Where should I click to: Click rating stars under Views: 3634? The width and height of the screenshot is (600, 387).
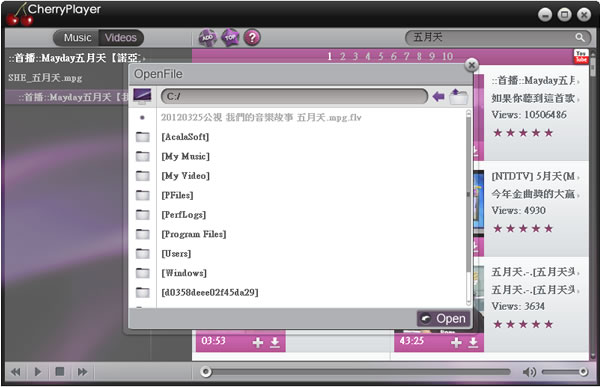click(523, 324)
